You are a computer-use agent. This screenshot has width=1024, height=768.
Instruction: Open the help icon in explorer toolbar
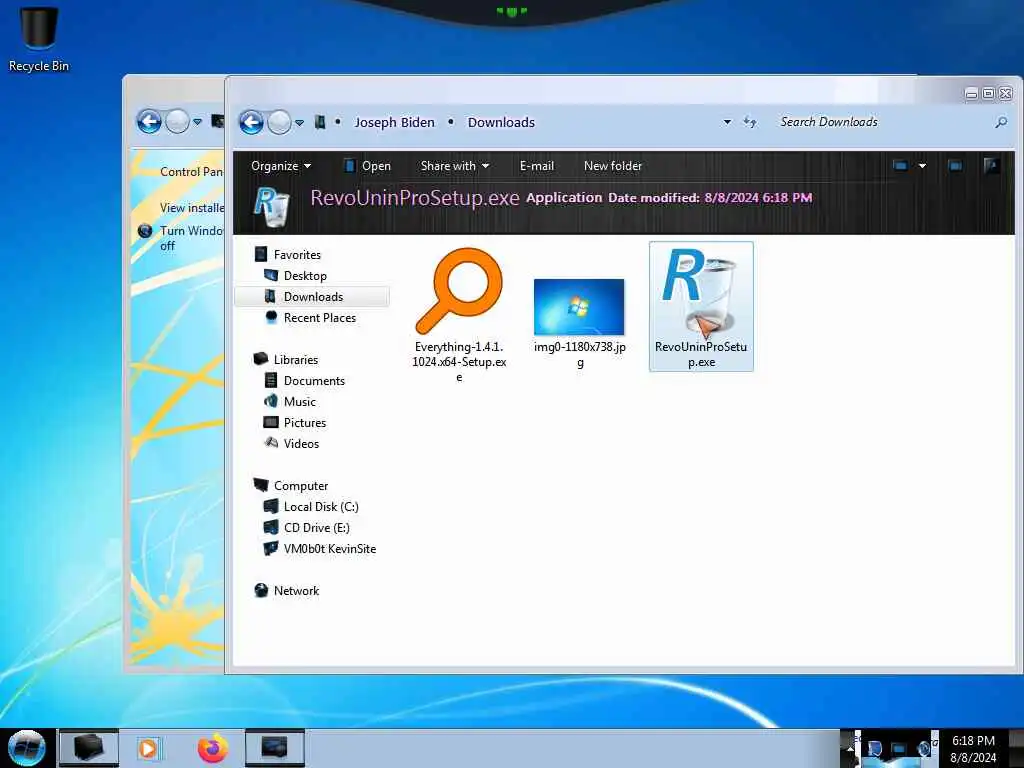click(991, 166)
